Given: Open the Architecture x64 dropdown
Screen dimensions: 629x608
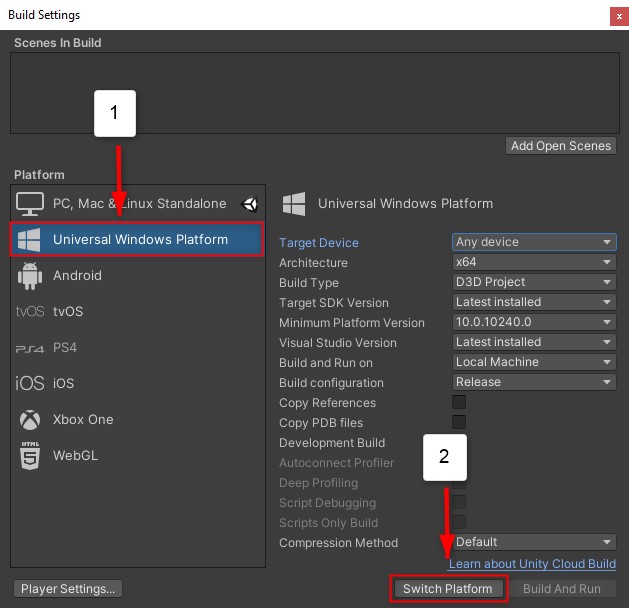Looking at the screenshot, I should (x=534, y=262).
